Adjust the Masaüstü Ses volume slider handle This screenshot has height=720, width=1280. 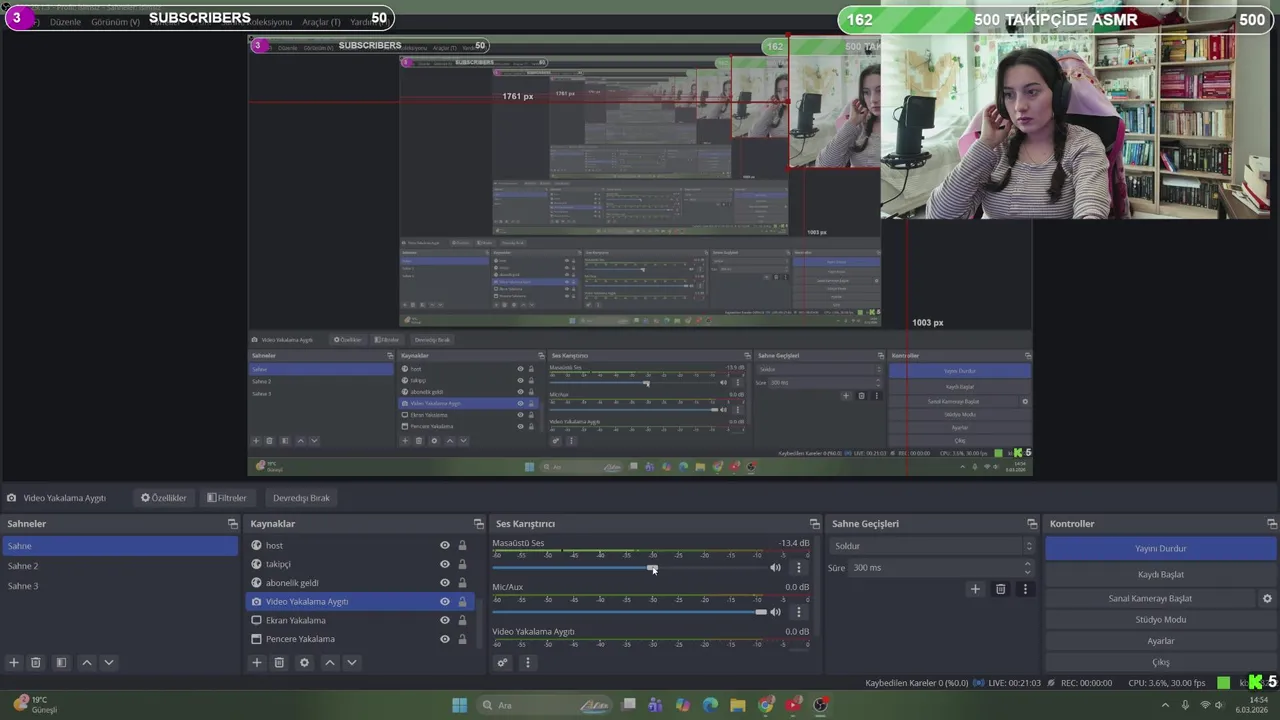652,568
